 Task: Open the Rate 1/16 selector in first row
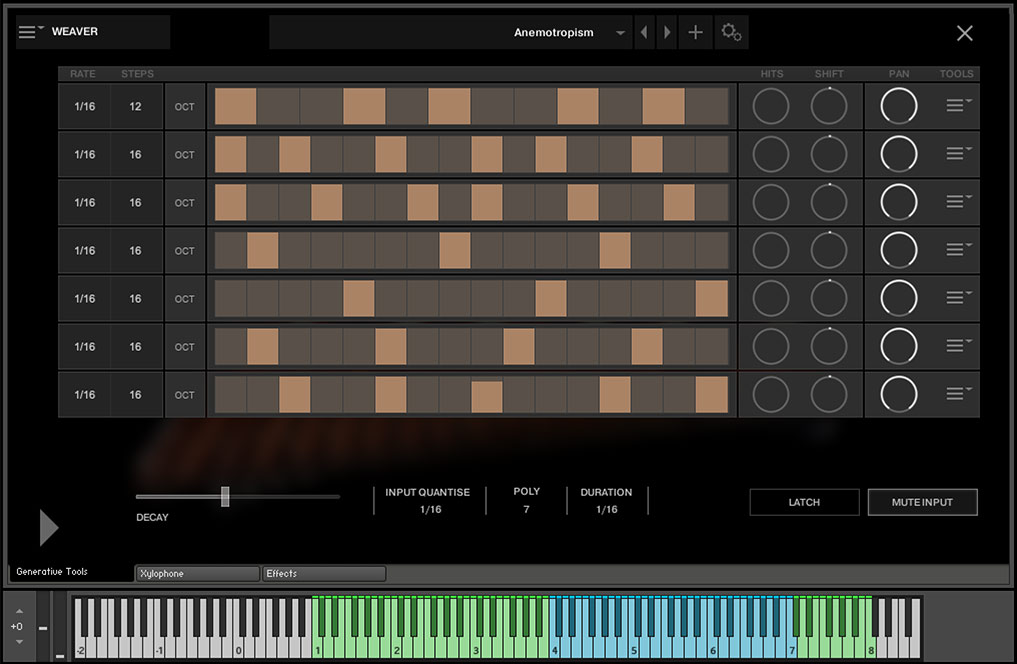tap(84, 106)
